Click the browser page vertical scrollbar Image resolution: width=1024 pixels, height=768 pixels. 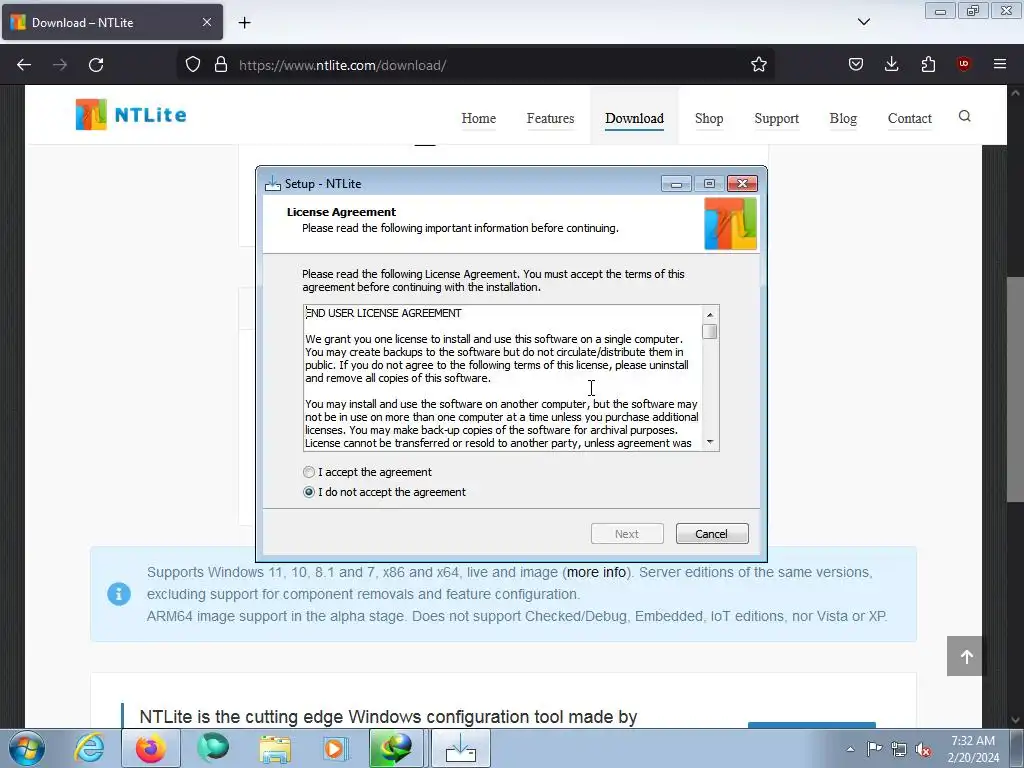click(x=1015, y=390)
